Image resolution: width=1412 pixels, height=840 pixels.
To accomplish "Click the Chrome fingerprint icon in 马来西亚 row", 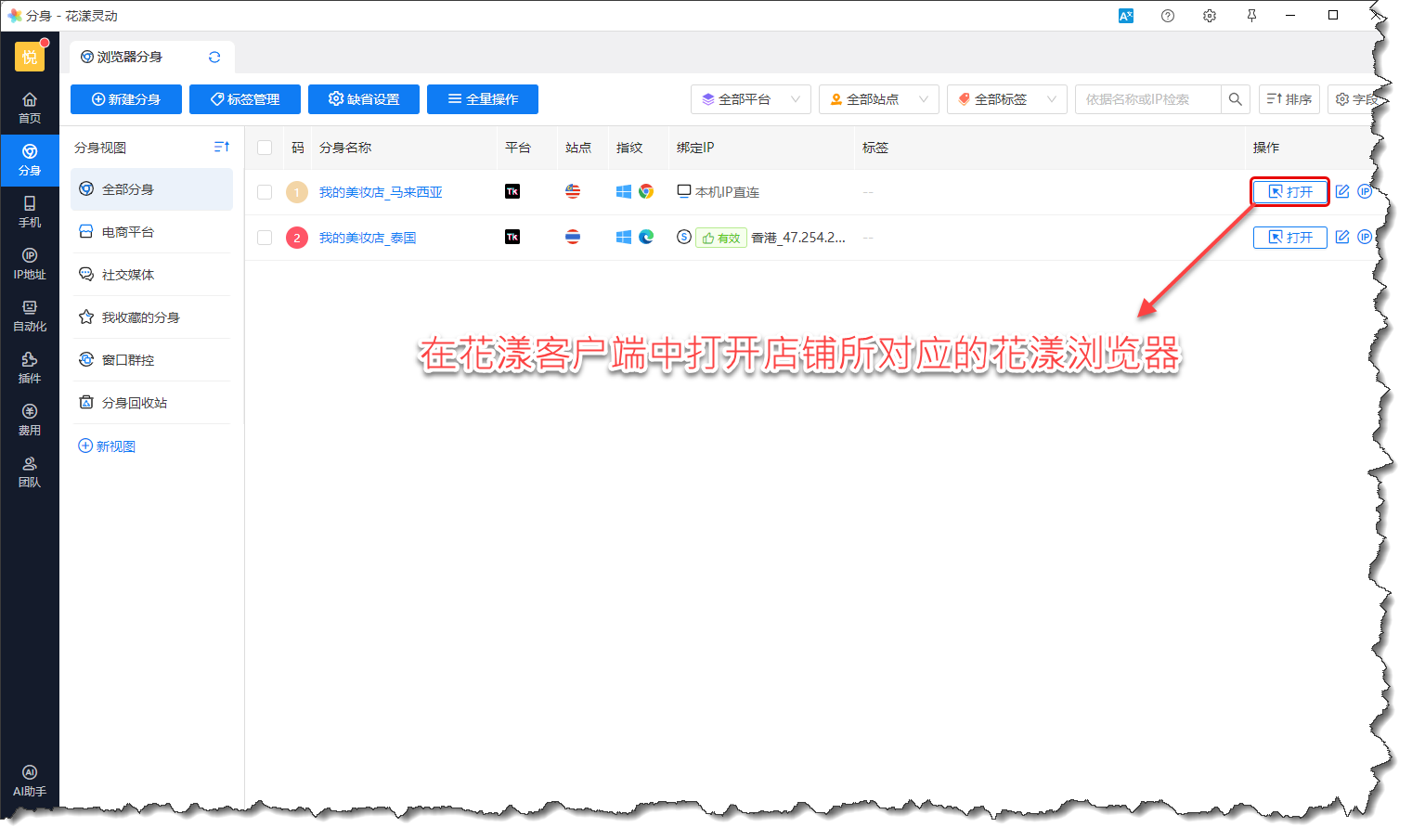I will pyautogui.click(x=646, y=191).
